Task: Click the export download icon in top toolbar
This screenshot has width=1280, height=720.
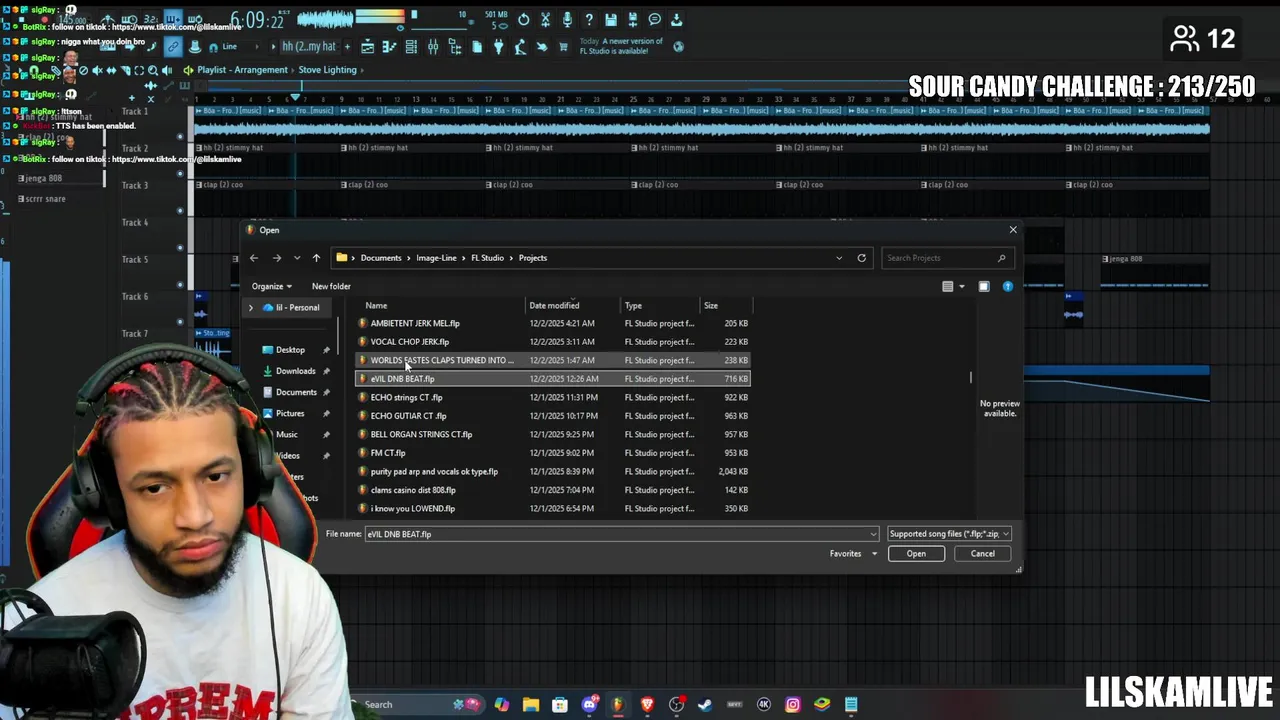Action: click(677, 19)
